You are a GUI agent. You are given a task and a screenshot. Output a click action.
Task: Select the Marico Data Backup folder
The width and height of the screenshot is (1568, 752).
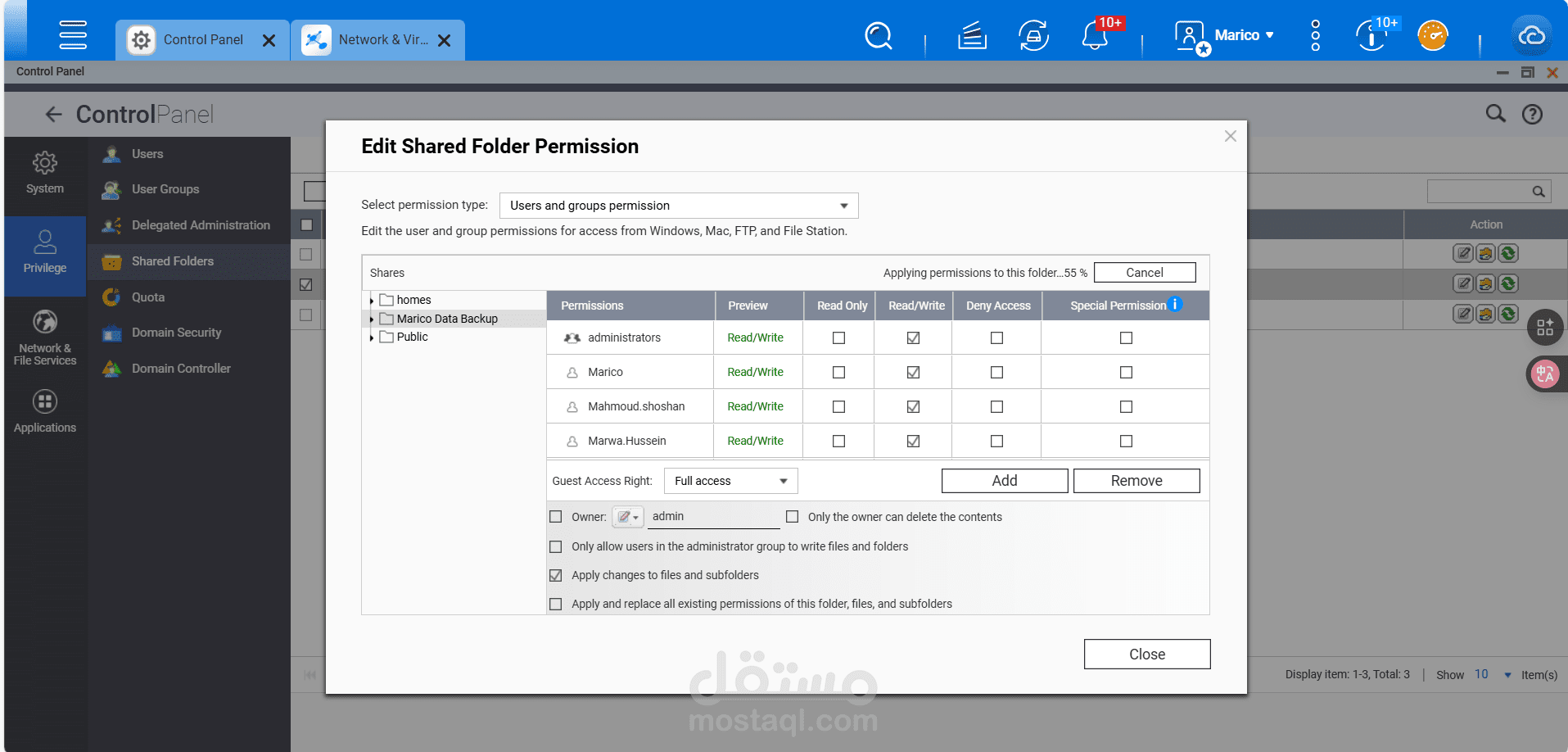point(447,319)
